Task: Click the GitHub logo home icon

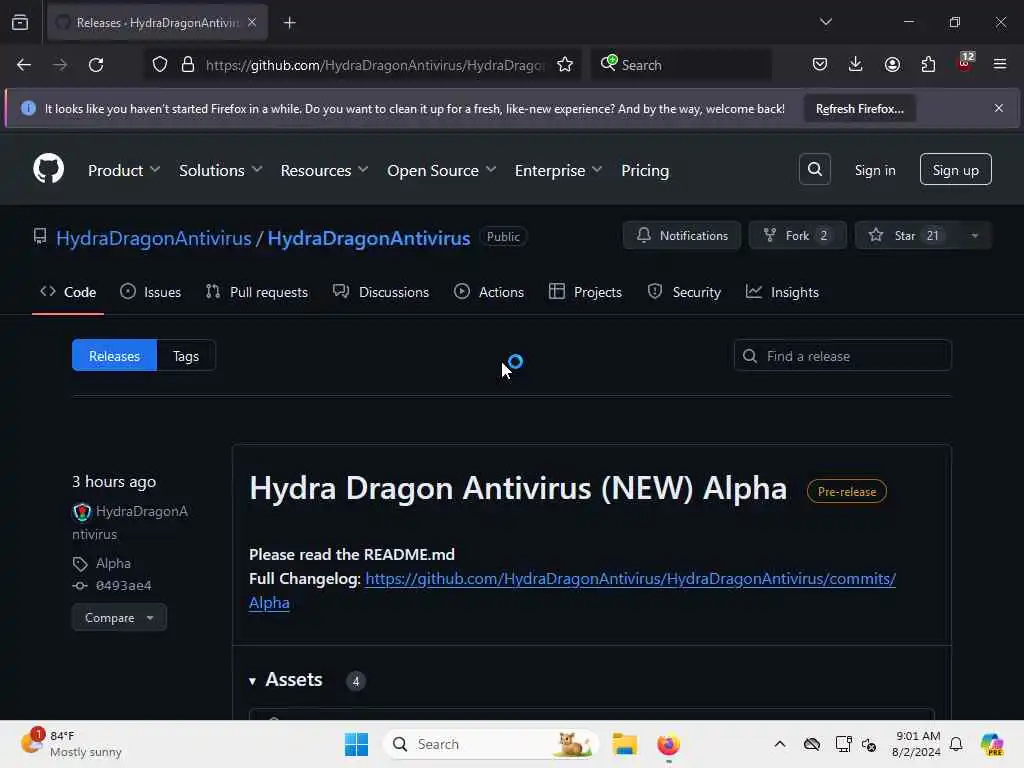Action: pyautogui.click(x=48, y=169)
